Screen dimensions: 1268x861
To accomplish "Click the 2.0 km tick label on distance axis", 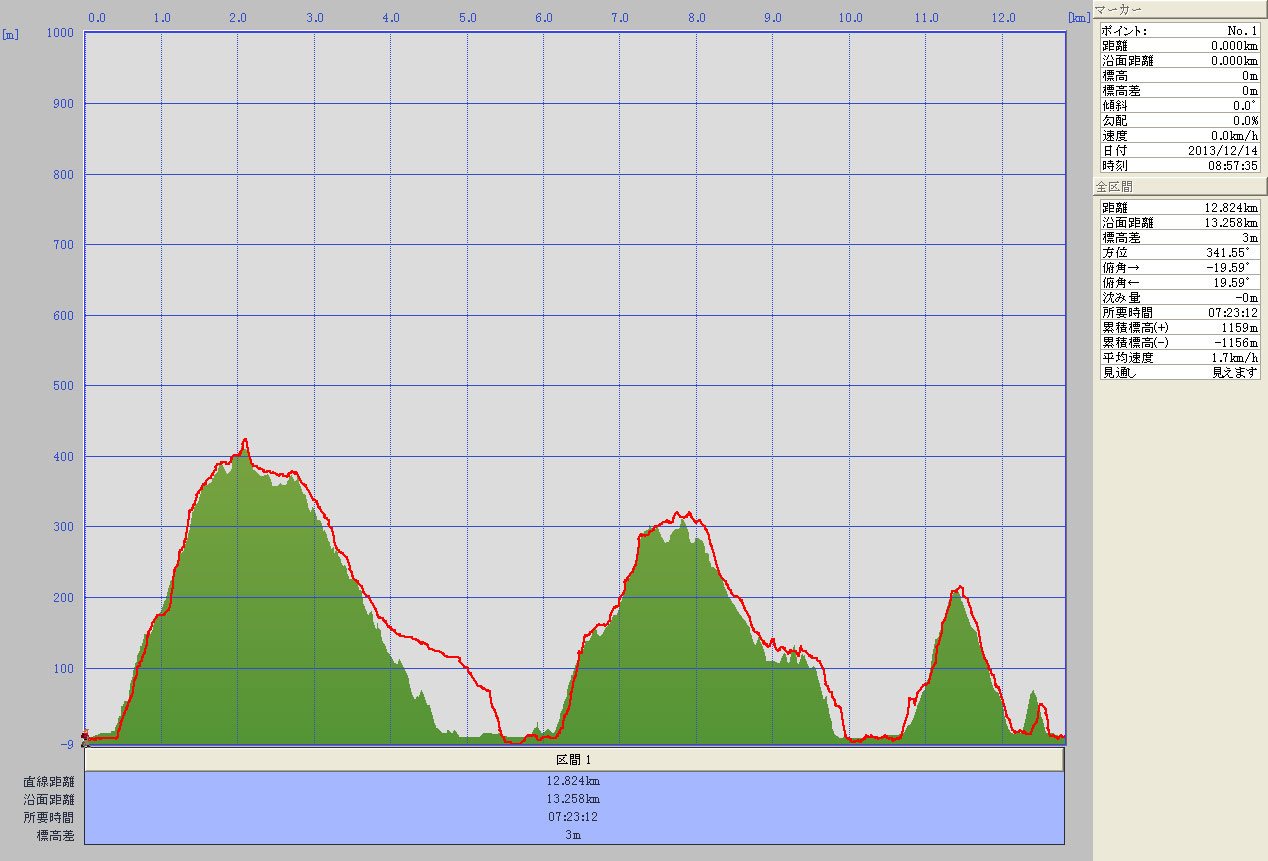I will pos(238,18).
